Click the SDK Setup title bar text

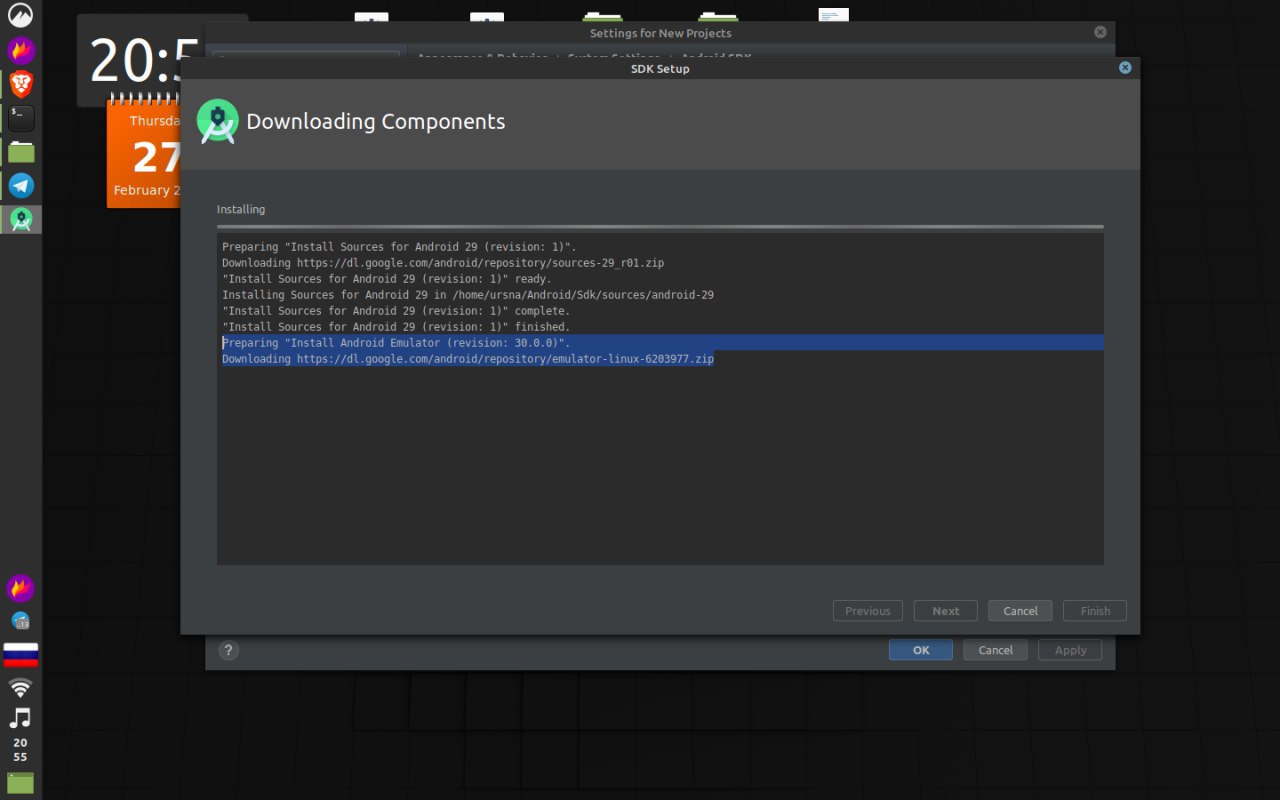(x=659, y=69)
